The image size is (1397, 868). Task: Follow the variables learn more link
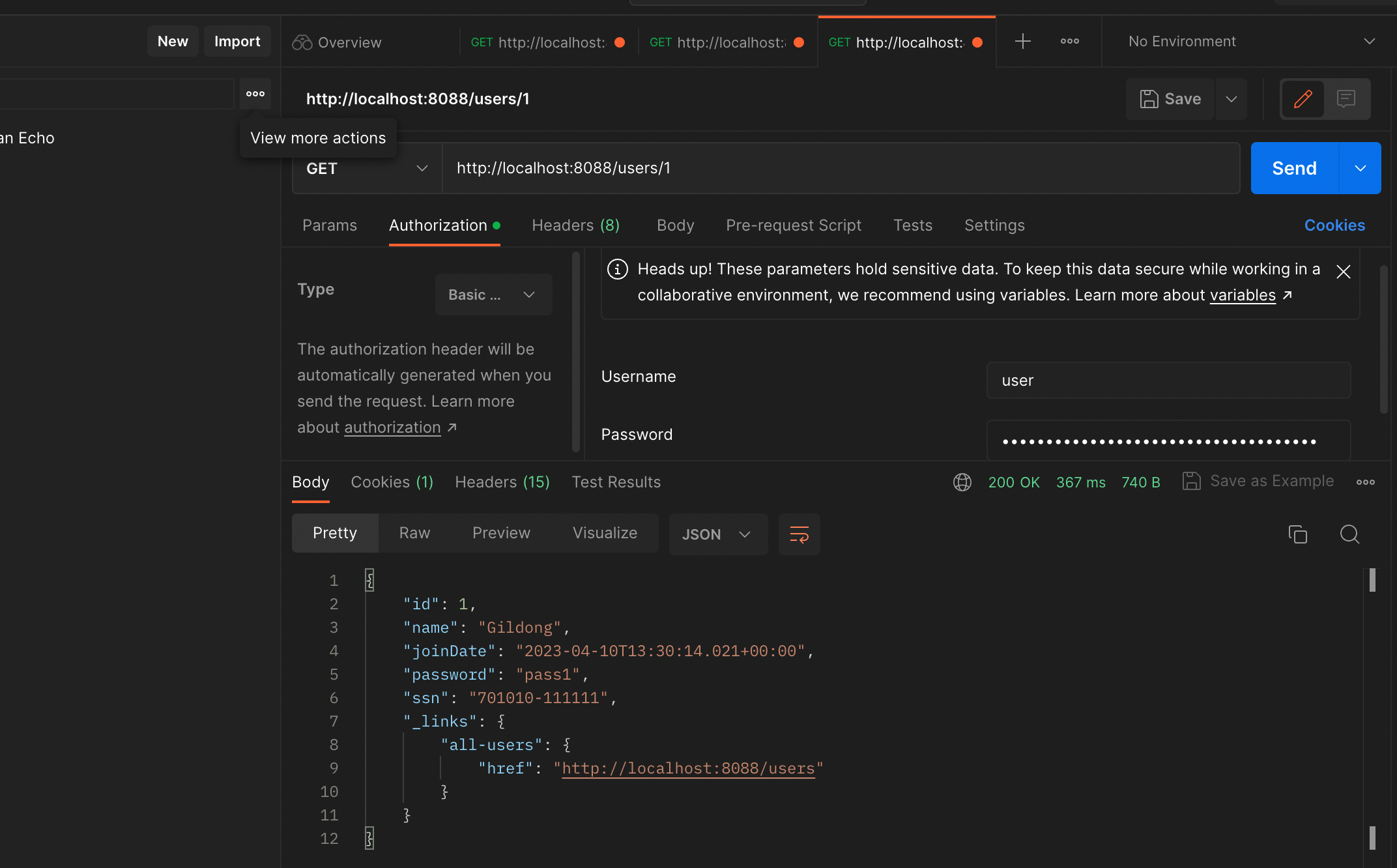click(1243, 295)
